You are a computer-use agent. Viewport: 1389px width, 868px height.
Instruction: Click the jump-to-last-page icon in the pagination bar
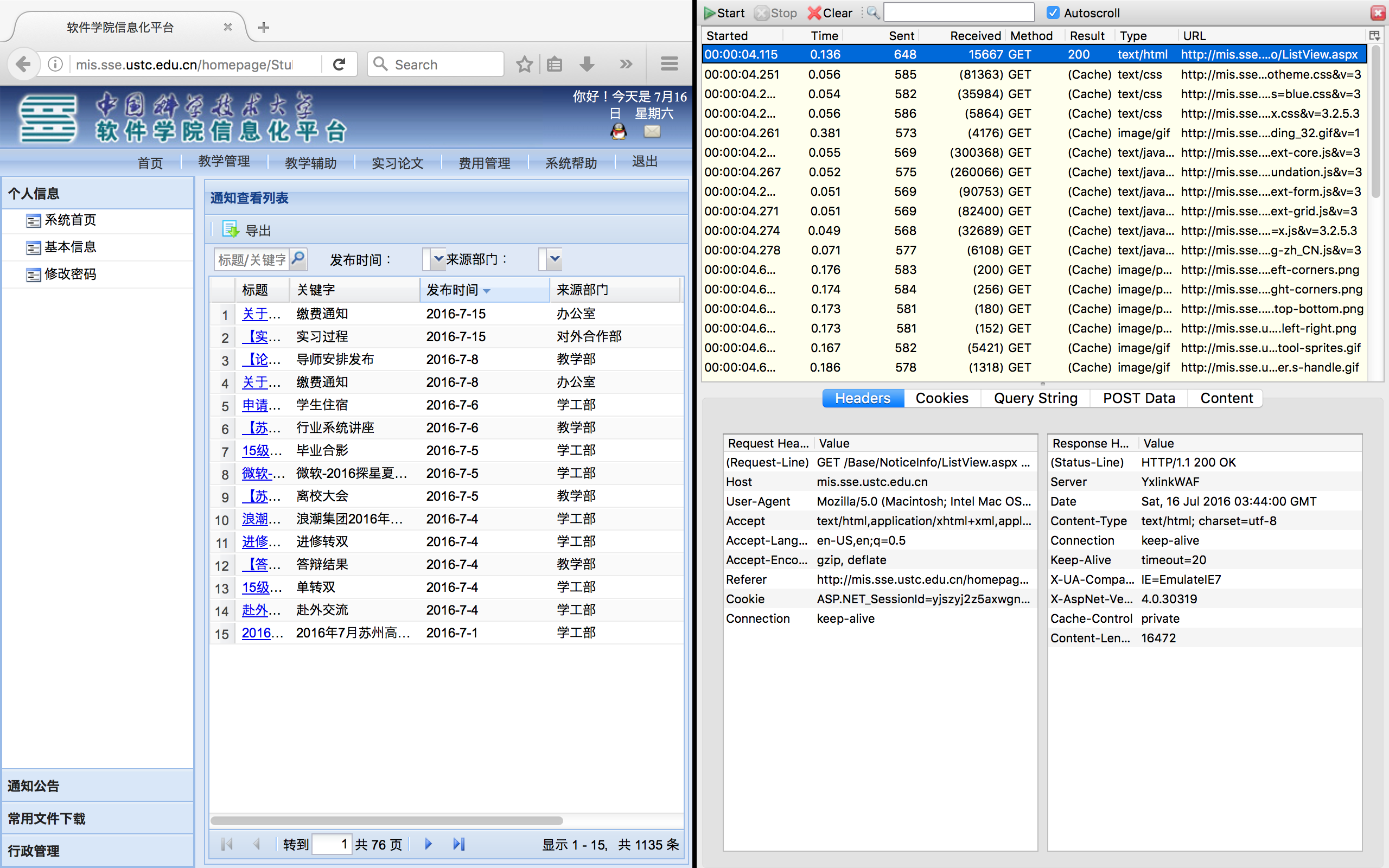458,844
